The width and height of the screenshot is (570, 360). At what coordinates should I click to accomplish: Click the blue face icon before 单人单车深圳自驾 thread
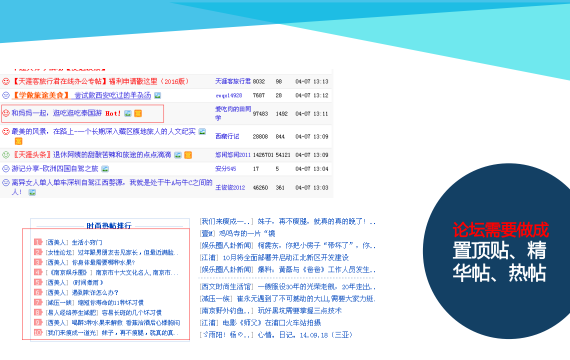pos(6,183)
